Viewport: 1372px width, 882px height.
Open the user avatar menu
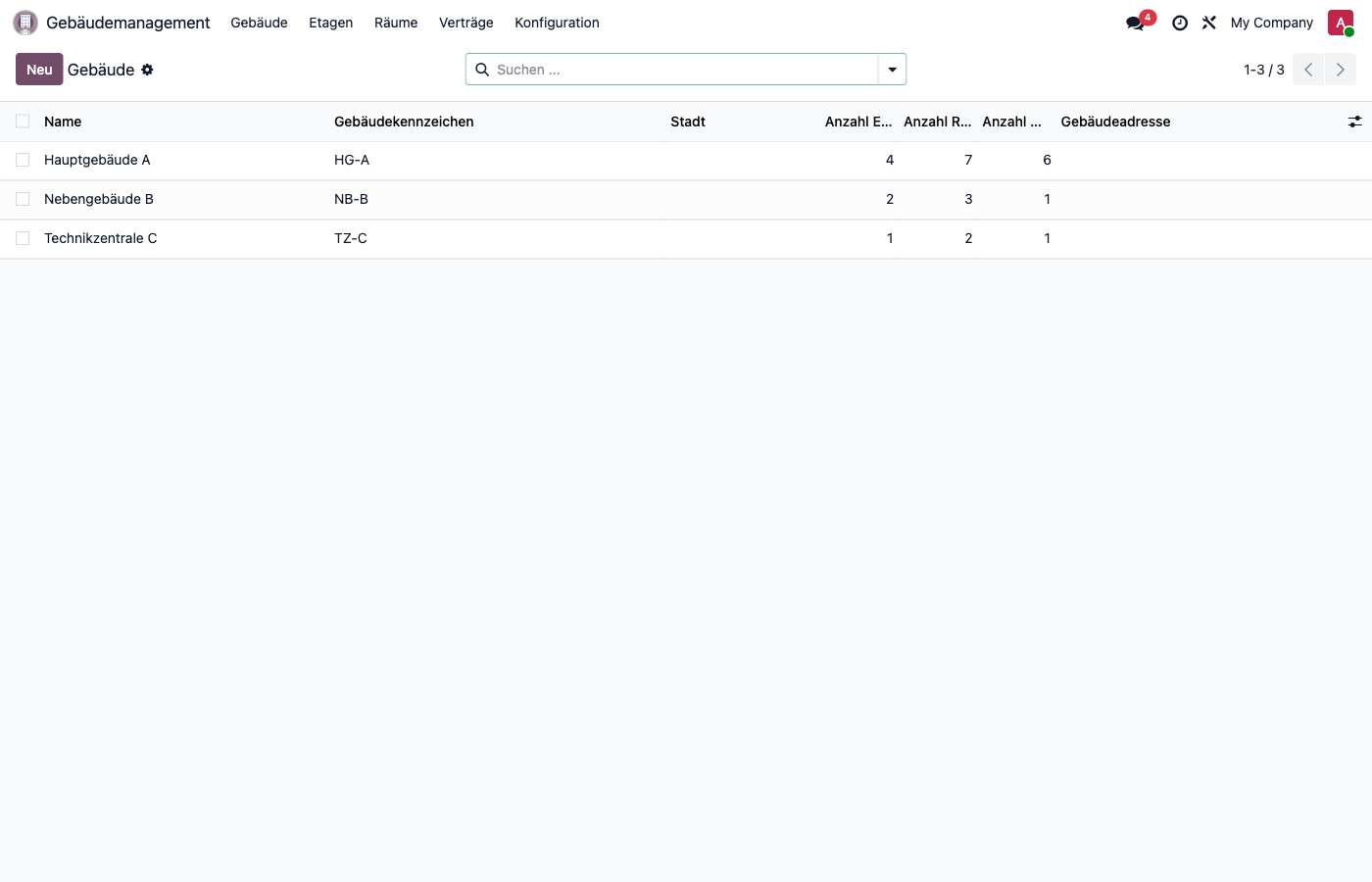click(x=1341, y=23)
